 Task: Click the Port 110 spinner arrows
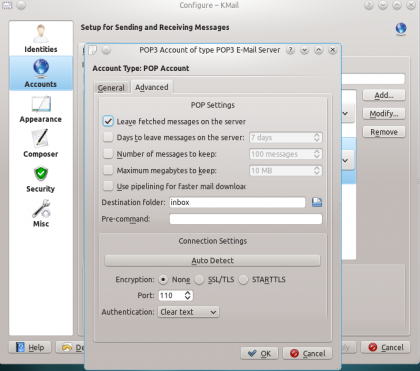[x=188, y=295]
